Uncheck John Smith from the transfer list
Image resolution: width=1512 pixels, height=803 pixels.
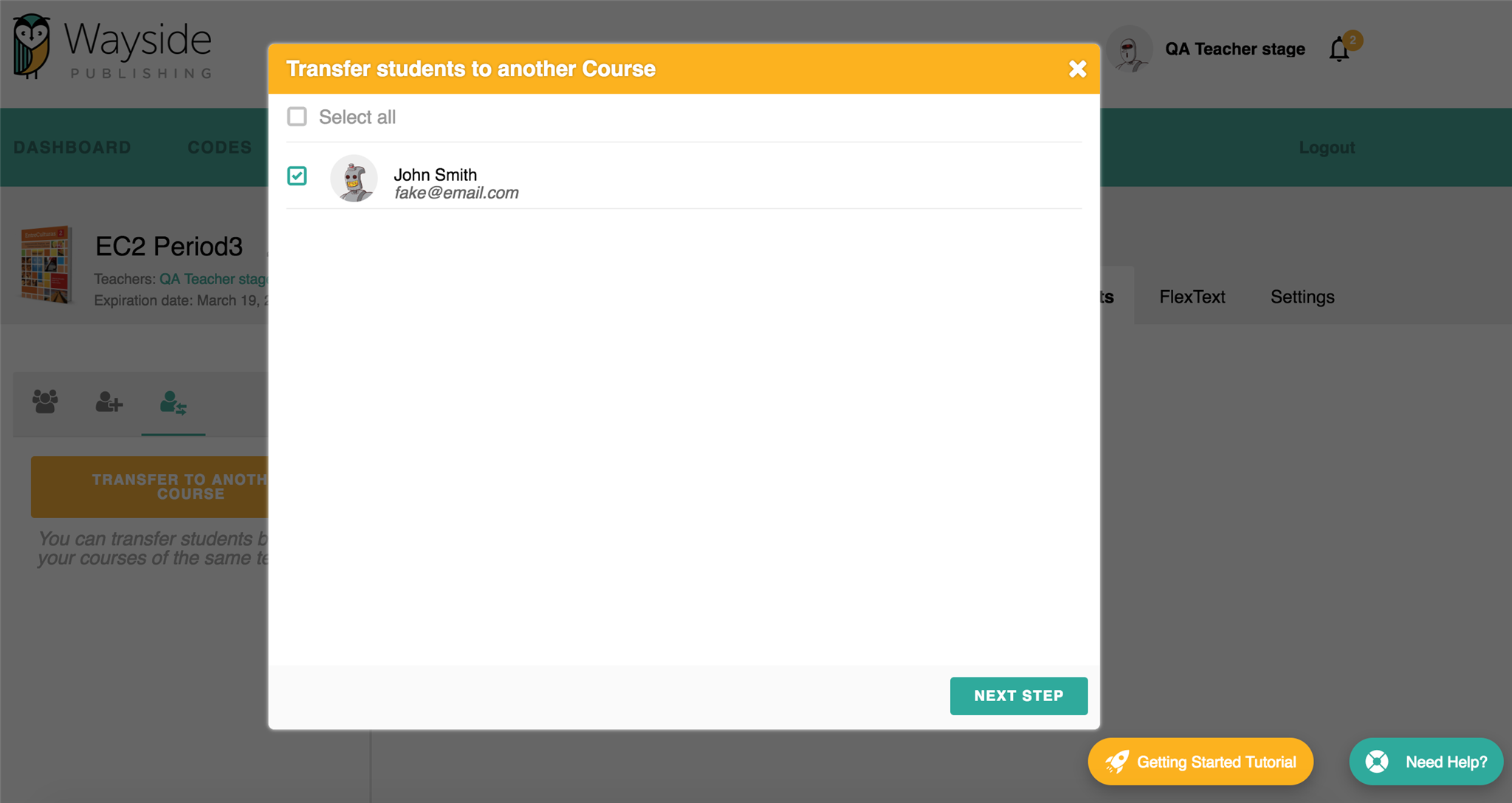[x=297, y=176]
